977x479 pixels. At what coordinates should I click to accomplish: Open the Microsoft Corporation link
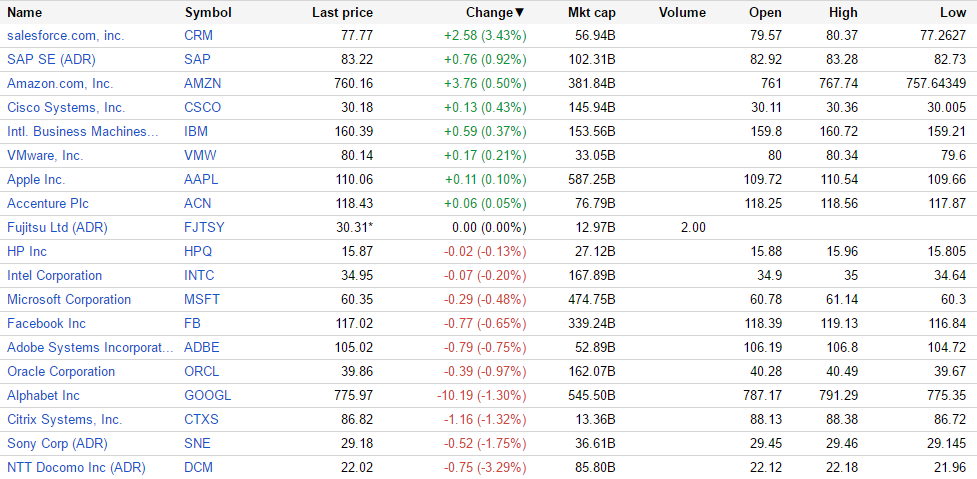[x=69, y=299]
